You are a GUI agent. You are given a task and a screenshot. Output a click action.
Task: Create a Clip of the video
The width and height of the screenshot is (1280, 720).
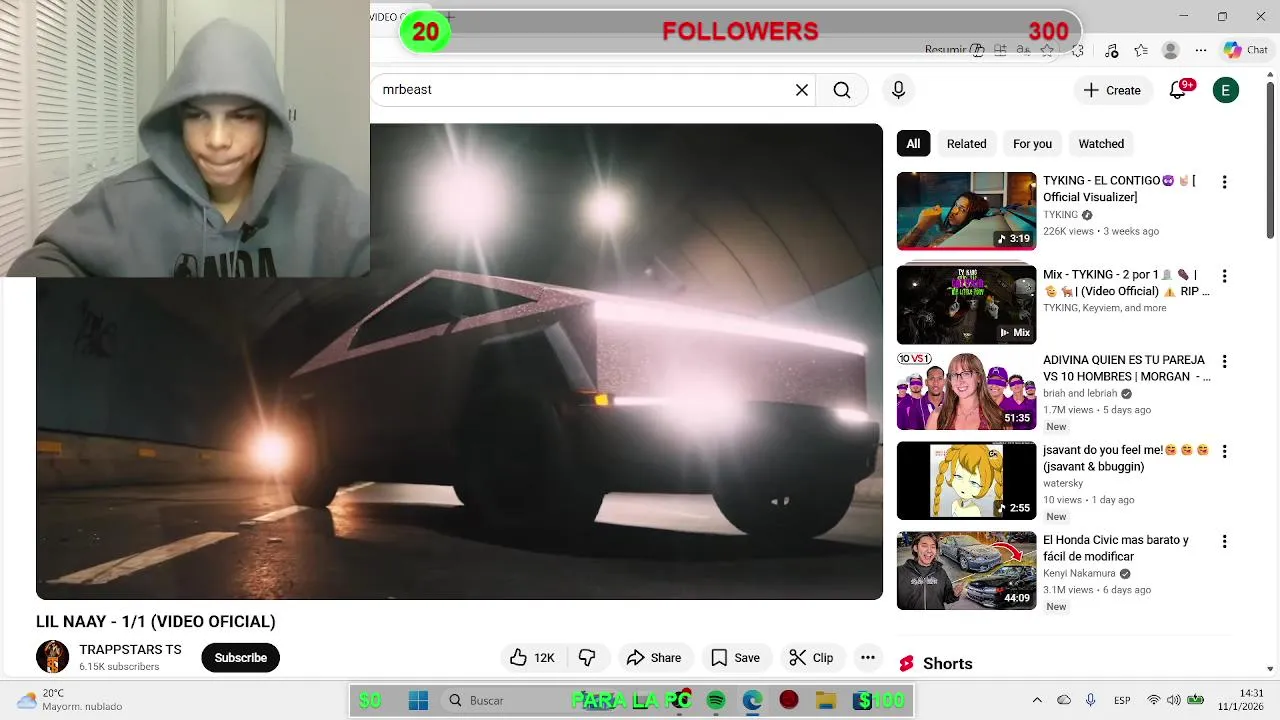tap(811, 657)
